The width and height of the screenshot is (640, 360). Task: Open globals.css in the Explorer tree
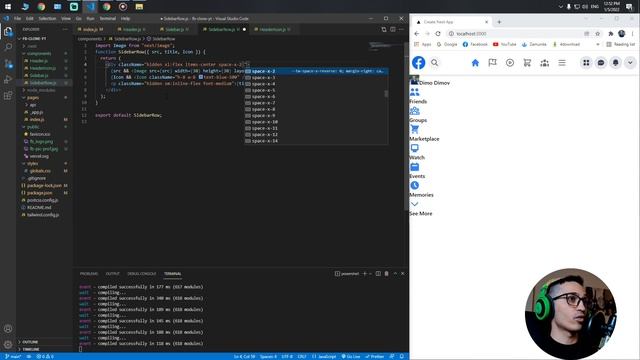pos(40,171)
